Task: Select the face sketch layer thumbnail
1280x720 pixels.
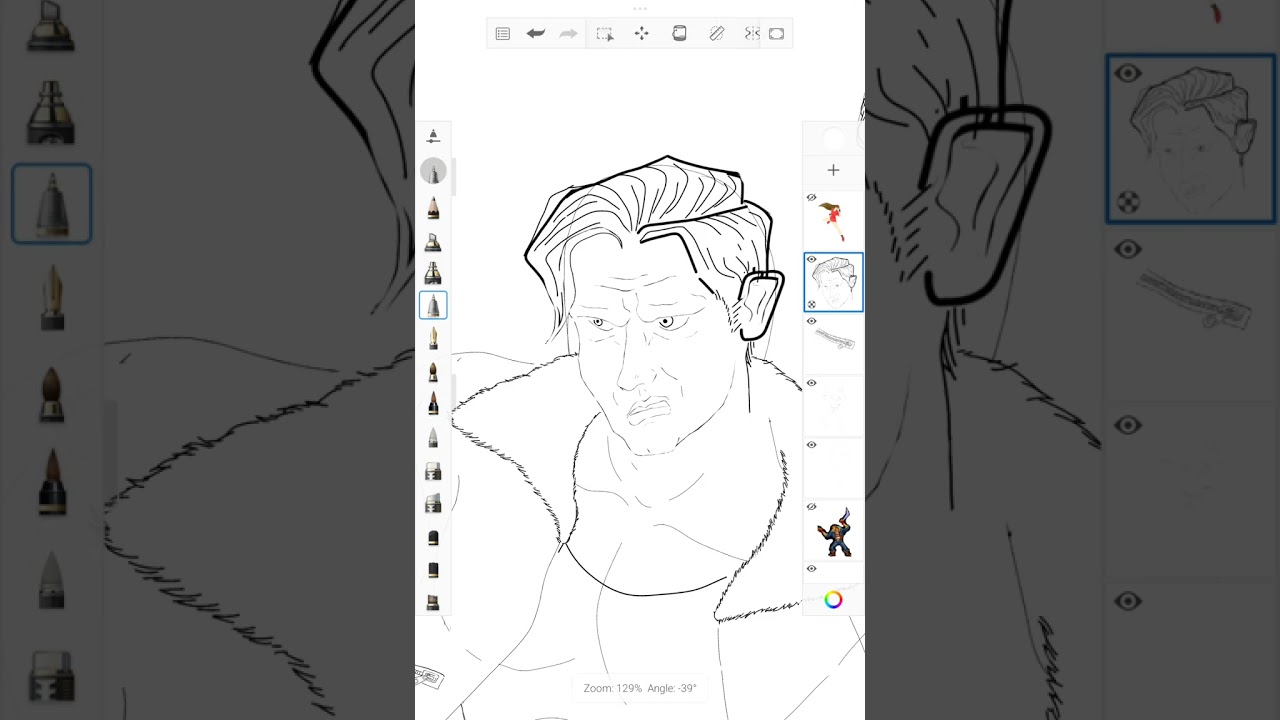Action: pos(833,282)
